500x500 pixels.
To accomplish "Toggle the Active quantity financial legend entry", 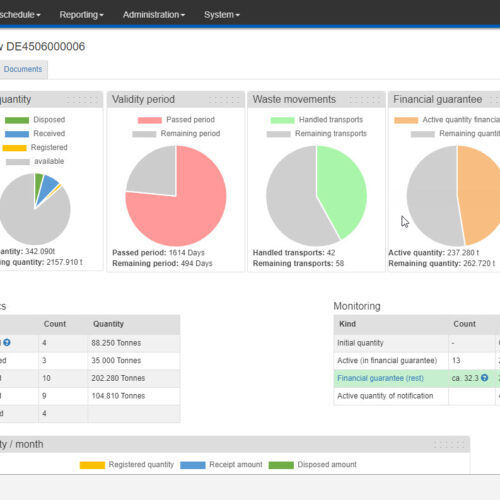I will pos(447,120).
